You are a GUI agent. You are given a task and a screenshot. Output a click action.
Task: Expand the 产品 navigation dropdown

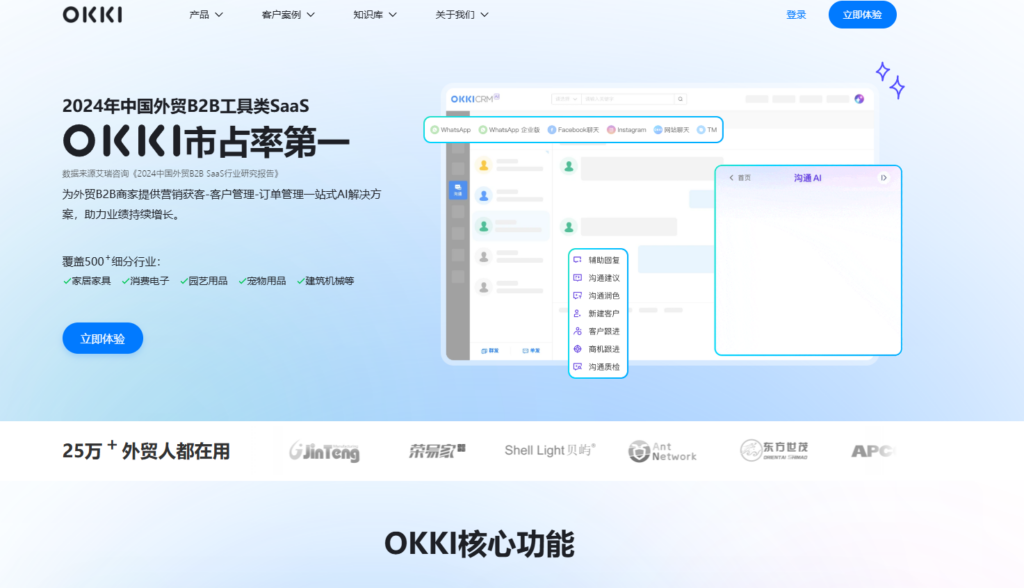click(204, 14)
